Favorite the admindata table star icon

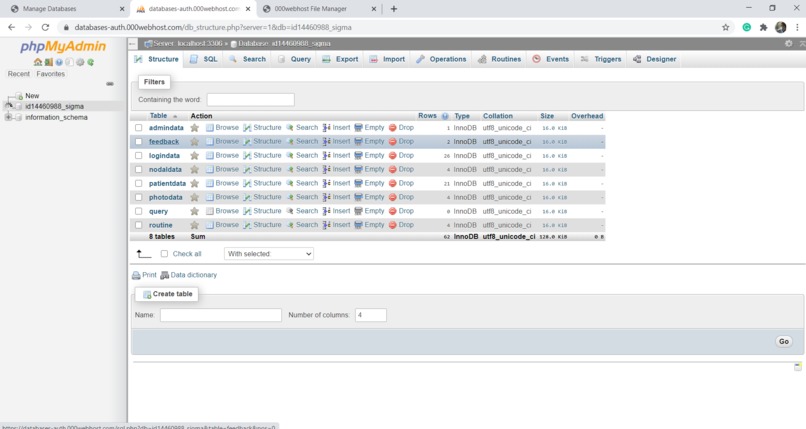click(194, 128)
